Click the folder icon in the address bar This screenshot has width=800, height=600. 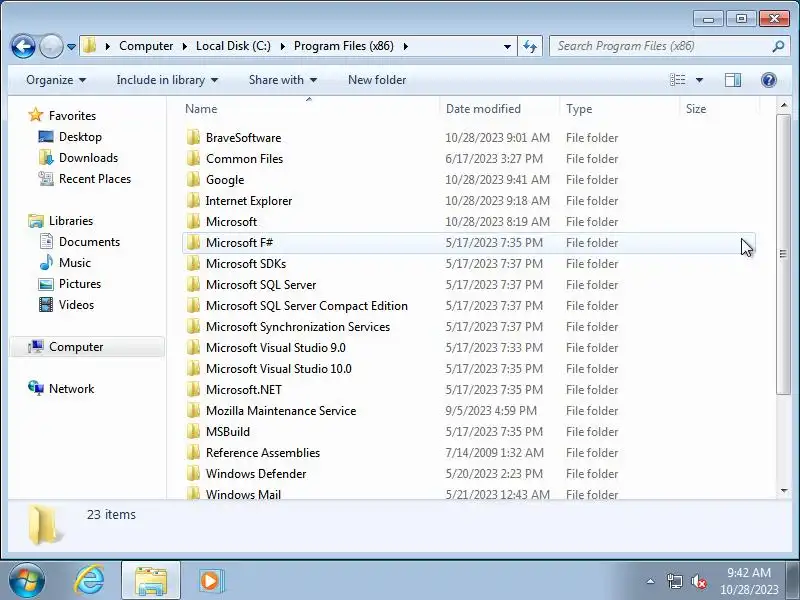coord(90,45)
